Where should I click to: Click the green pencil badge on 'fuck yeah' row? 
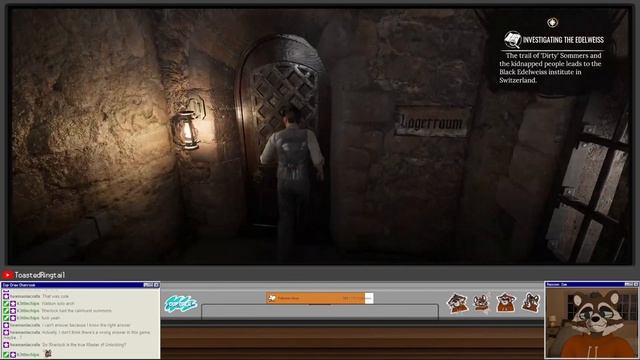pos(6,318)
